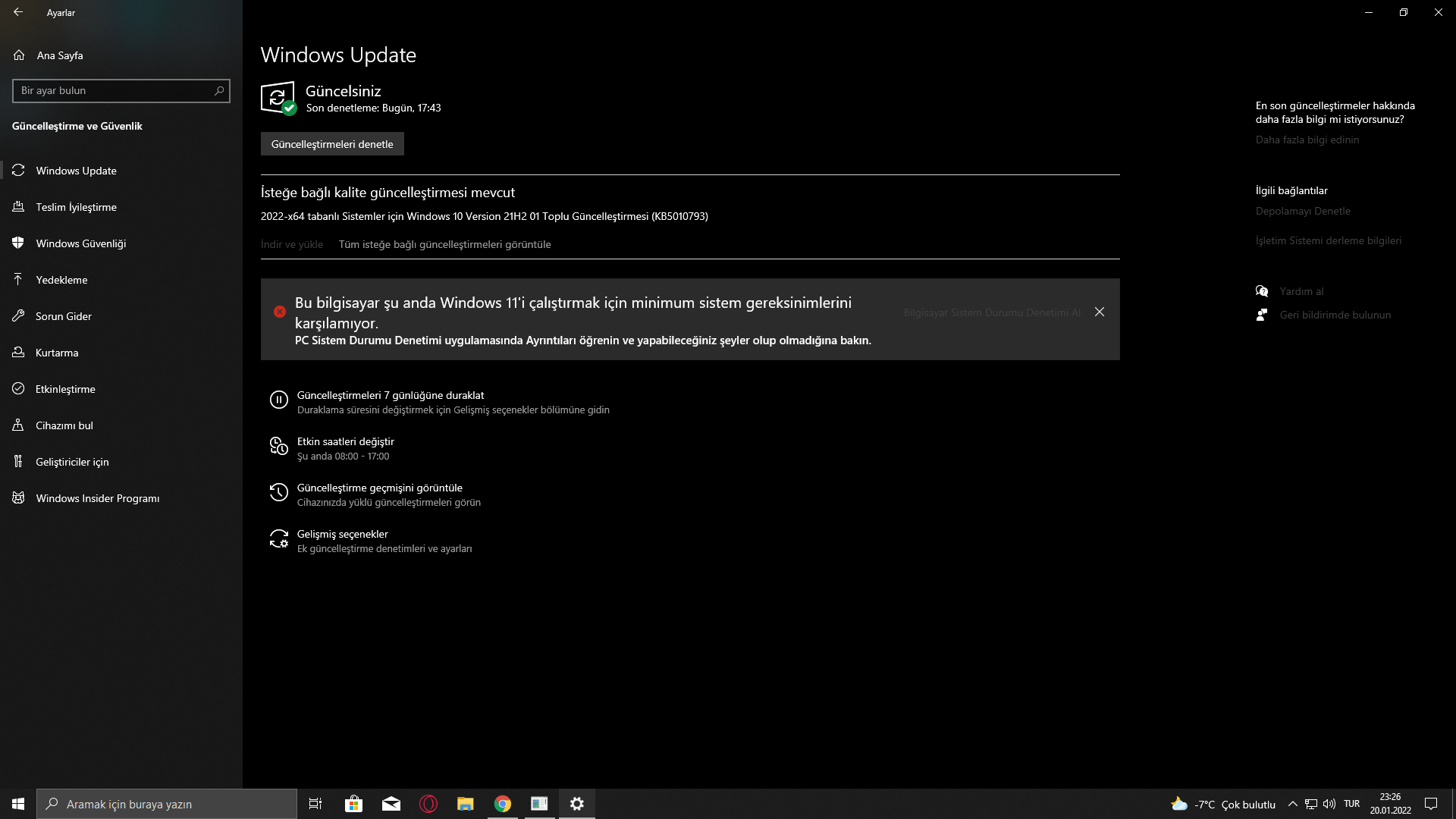Open Daha fazla bilgi edinin link

click(x=1307, y=140)
